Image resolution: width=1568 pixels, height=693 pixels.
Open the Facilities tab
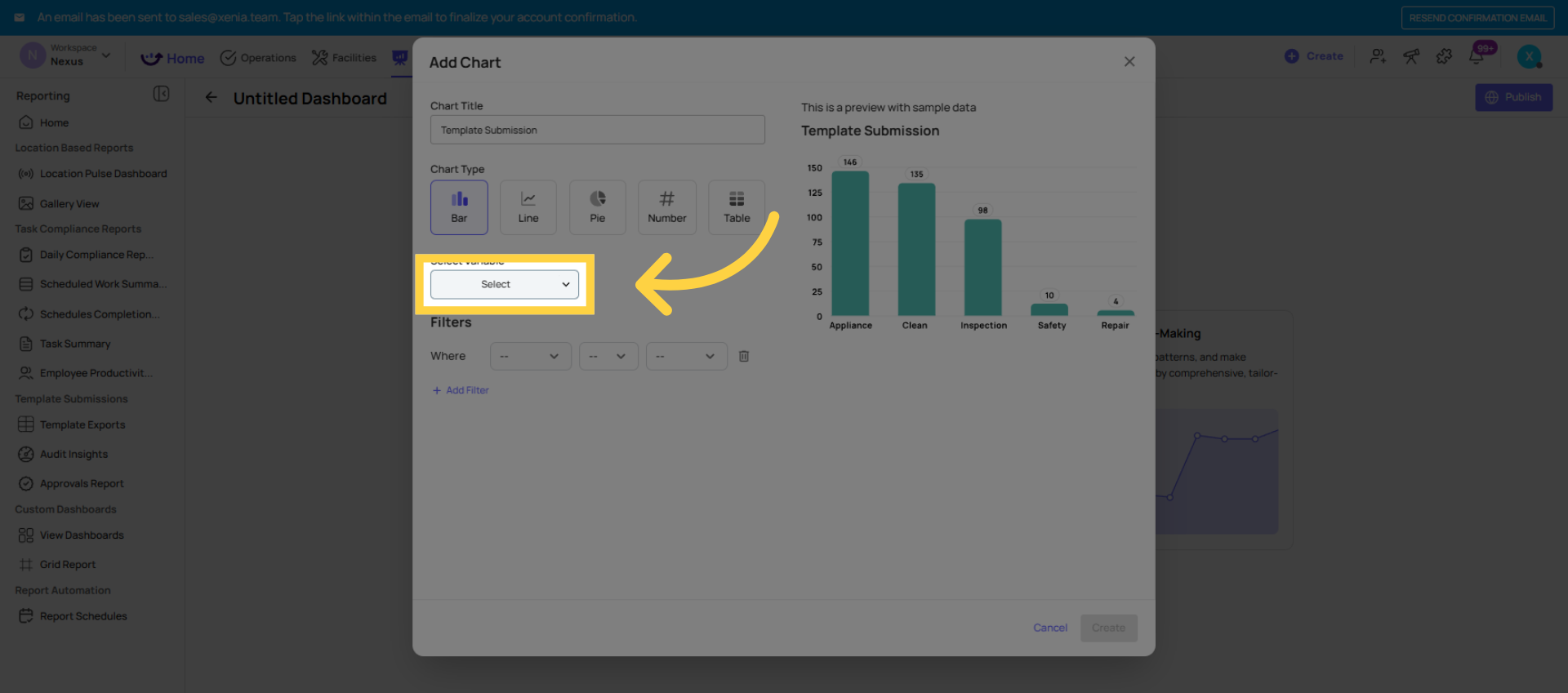[344, 58]
